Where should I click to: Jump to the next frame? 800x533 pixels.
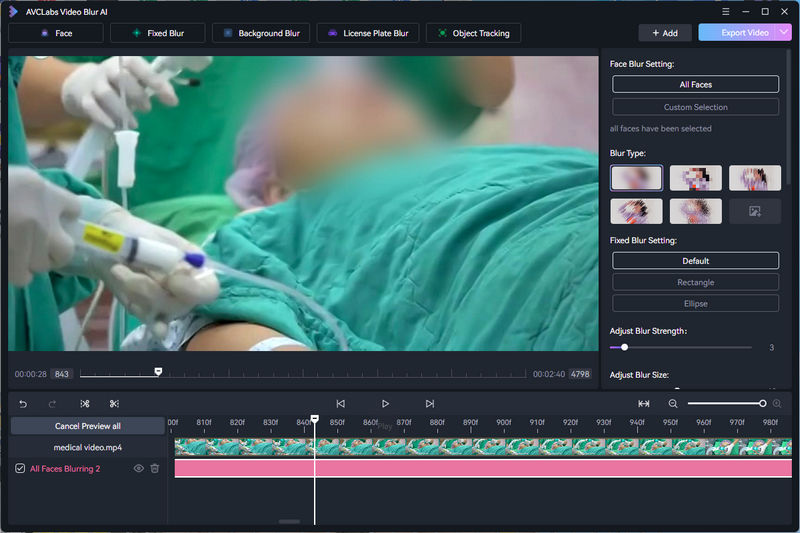(430, 403)
